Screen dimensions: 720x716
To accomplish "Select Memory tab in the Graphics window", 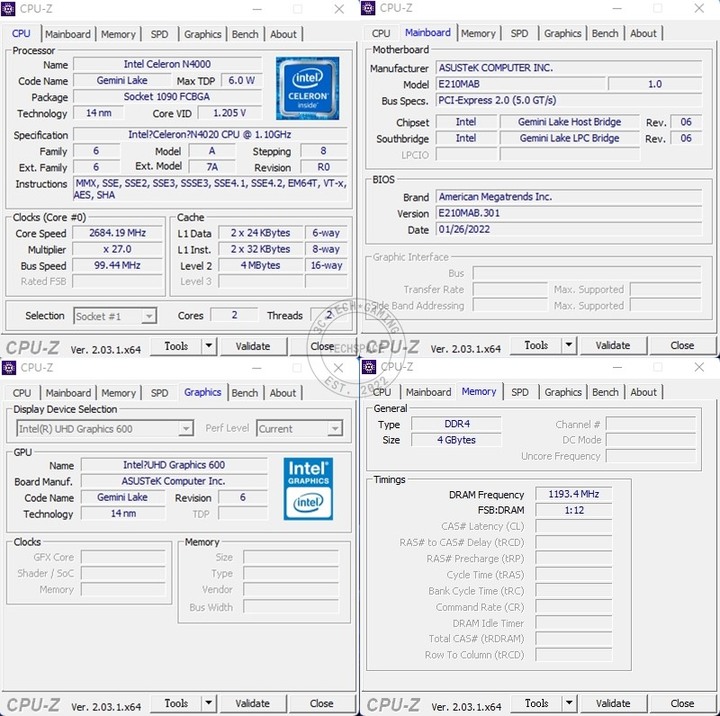I will [118, 393].
